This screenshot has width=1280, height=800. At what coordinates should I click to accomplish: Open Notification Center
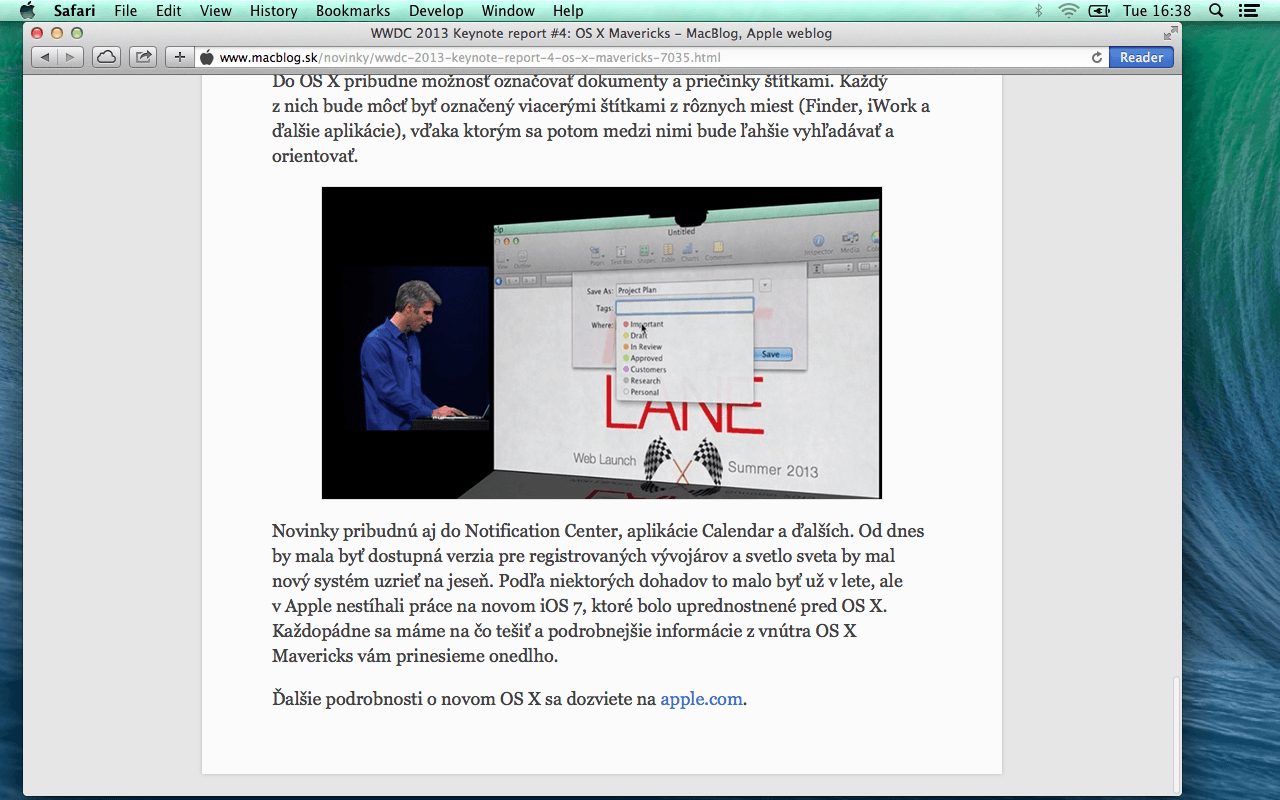click(x=1247, y=11)
